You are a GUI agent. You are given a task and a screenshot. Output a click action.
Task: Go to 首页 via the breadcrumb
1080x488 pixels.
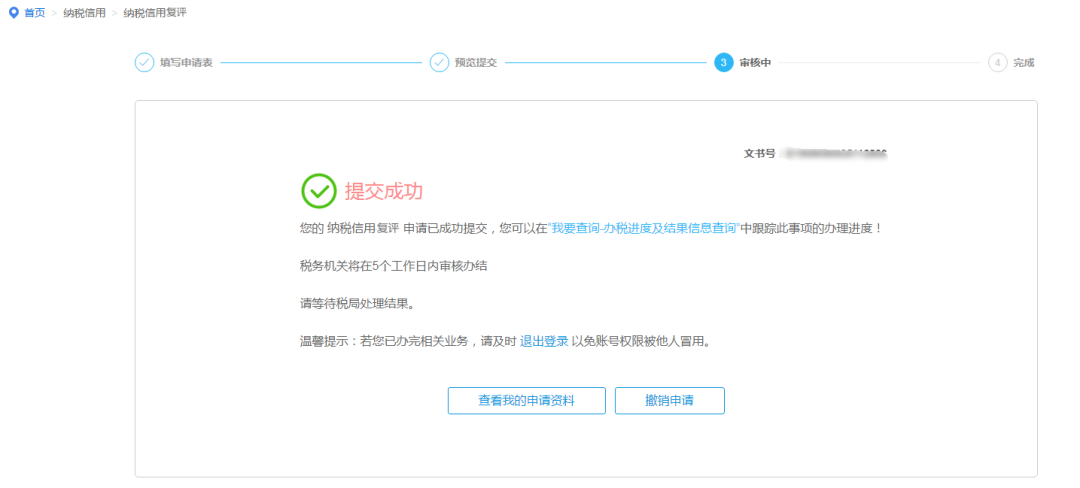tap(35, 13)
